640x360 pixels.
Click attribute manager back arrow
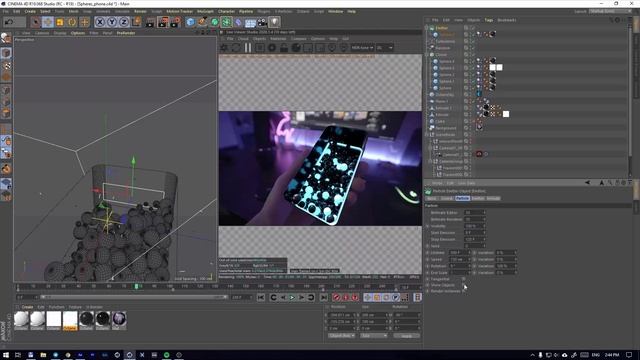tap(587, 183)
